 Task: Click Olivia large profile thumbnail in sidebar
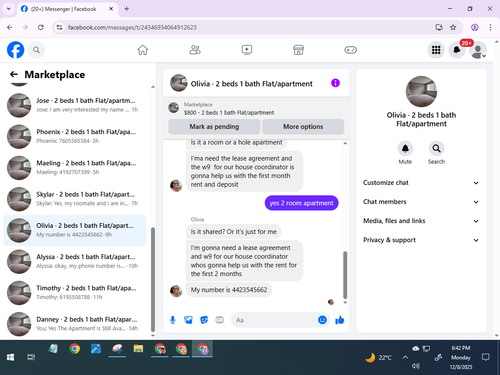421,91
